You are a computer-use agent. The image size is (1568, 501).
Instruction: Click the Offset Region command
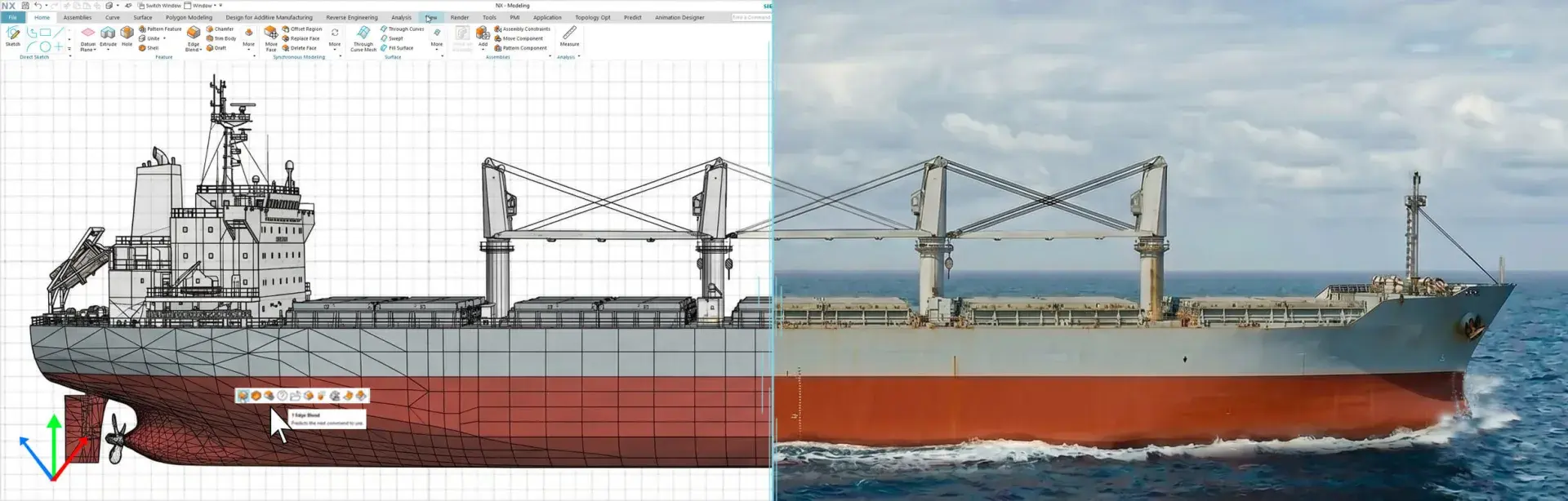pyautogui.click(x=302, y=29)
